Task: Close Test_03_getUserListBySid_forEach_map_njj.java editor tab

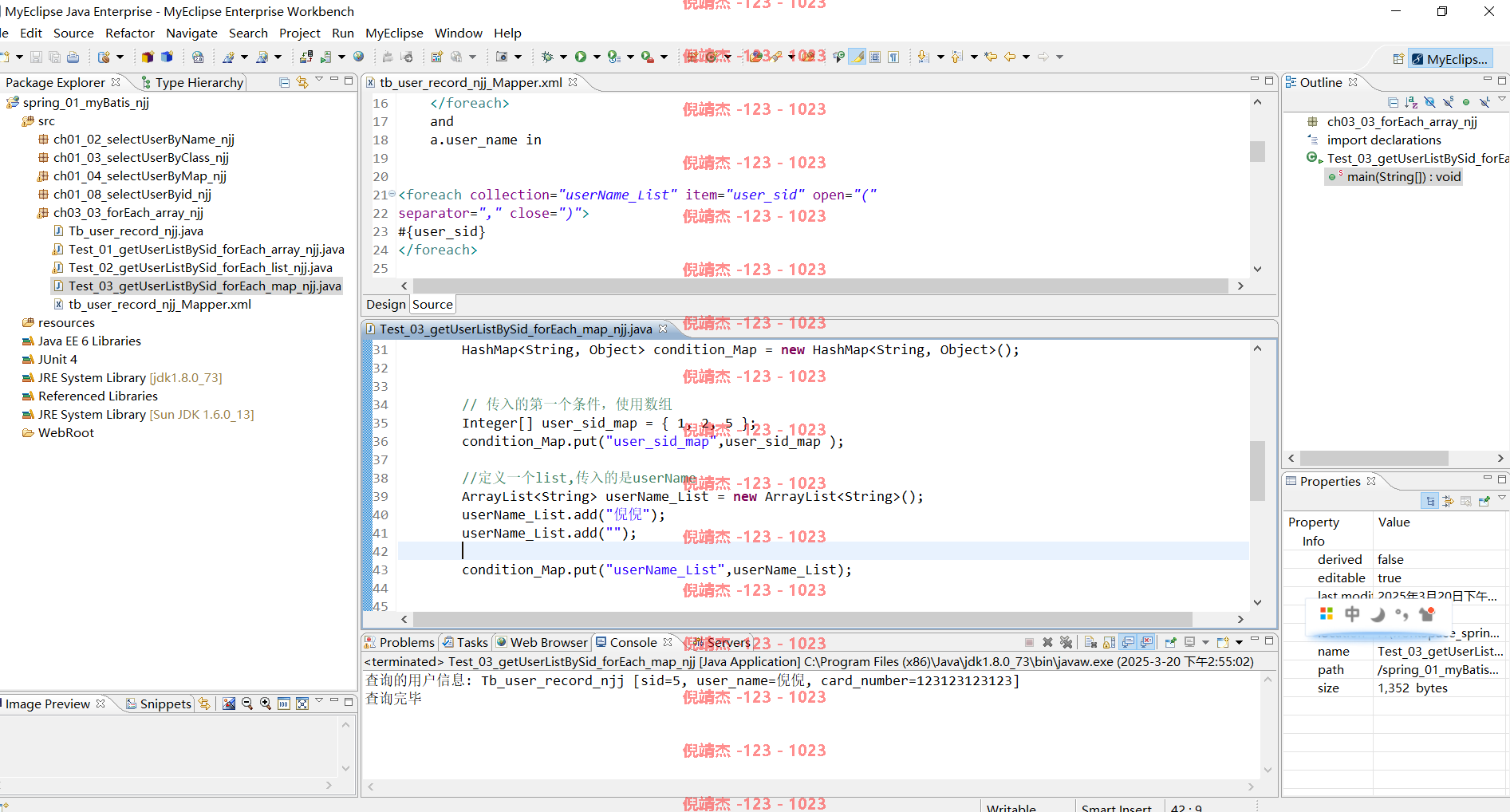Action: pyautogui.click(x=663, y=329)
